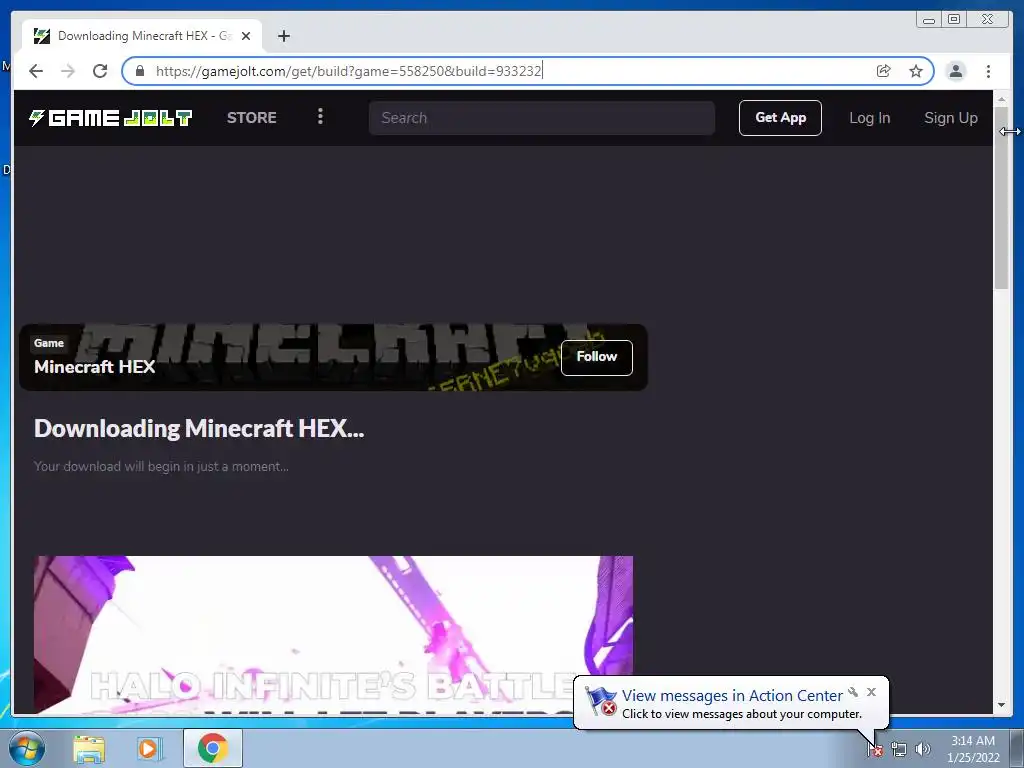This screenshot has width=1024, height=768.
Task: Restore down the Chrome window
Action: click(x=954, y=20)
